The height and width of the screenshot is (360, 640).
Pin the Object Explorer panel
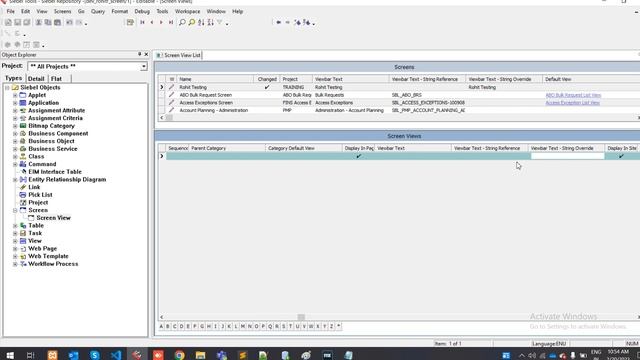point(140,54)
